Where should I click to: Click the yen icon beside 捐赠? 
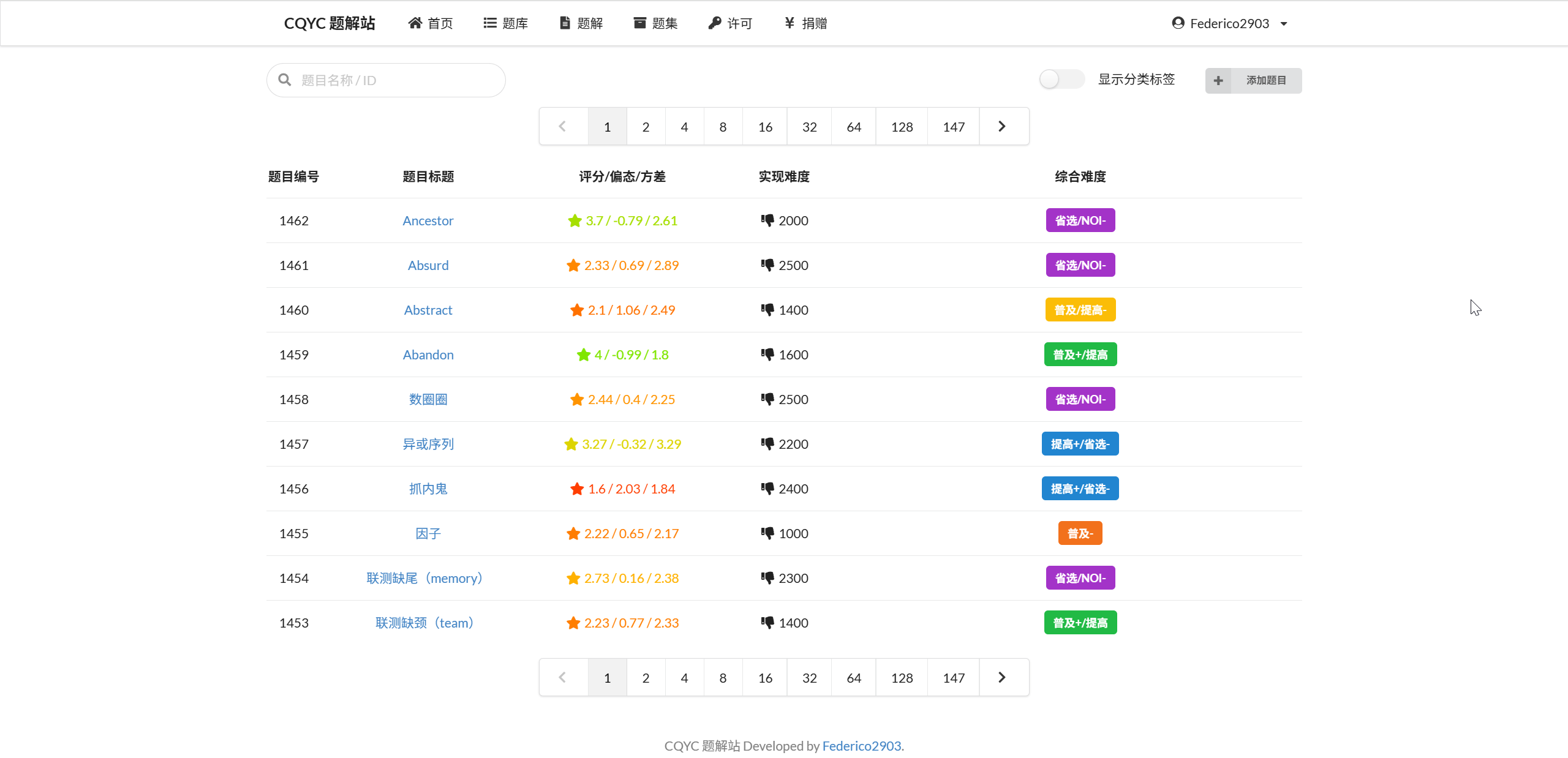(790, 23)
